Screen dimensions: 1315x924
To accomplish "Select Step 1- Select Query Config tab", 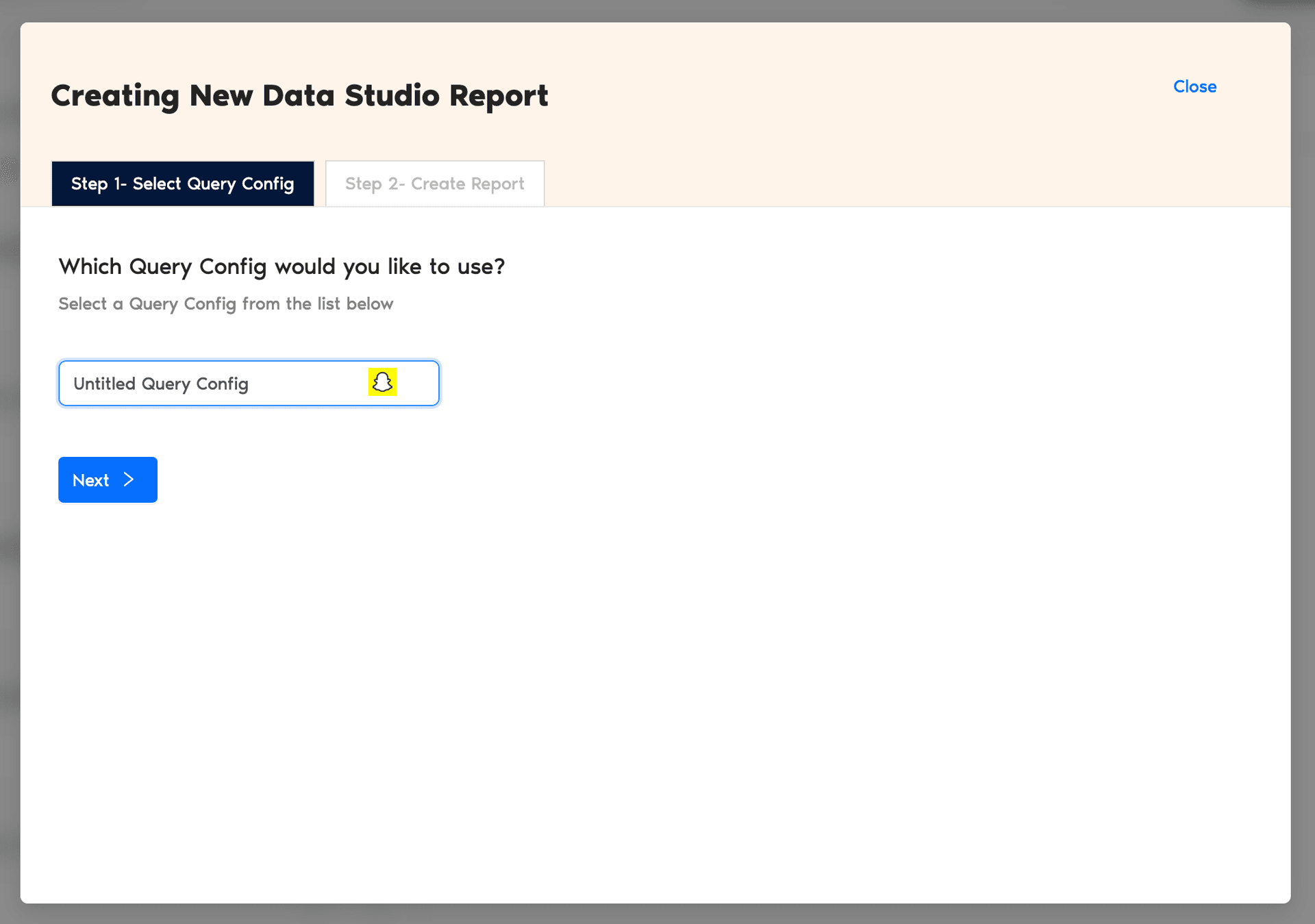I will (x=183, y=184).
